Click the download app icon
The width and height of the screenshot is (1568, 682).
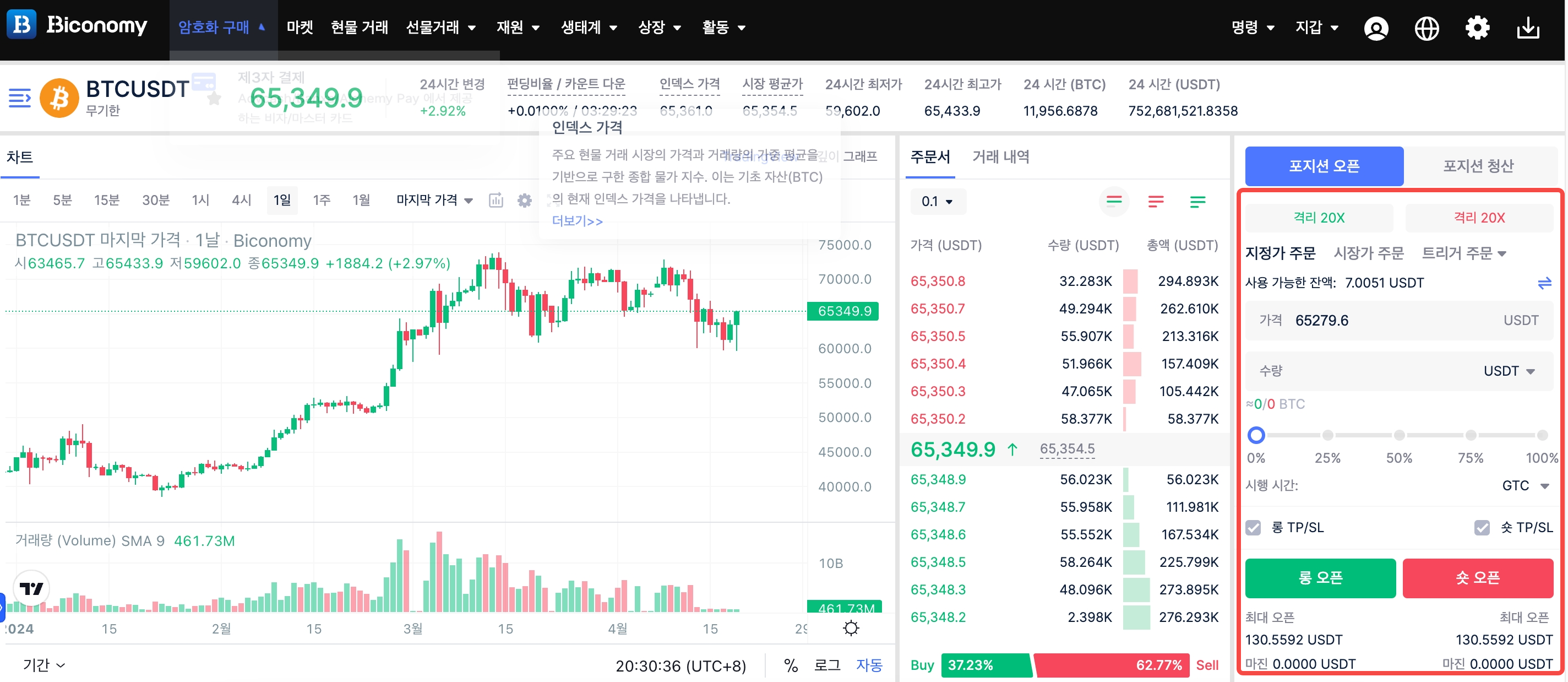(1528, 28)
